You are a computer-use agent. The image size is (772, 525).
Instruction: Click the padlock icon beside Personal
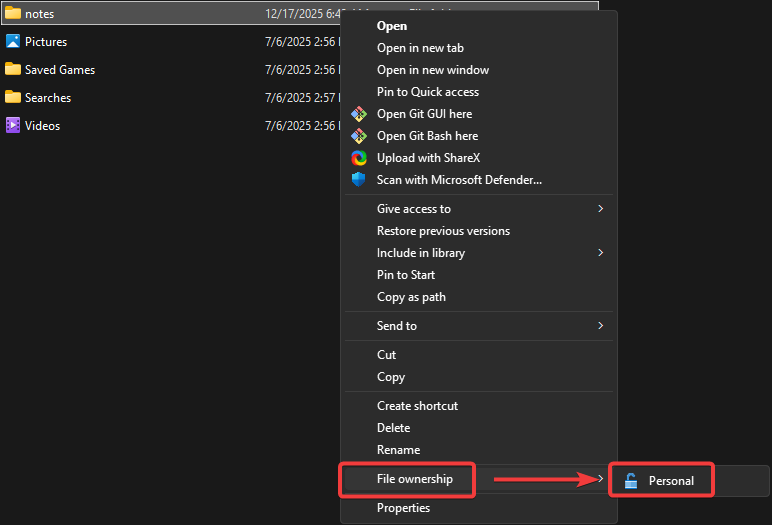(x=631, y=481)
